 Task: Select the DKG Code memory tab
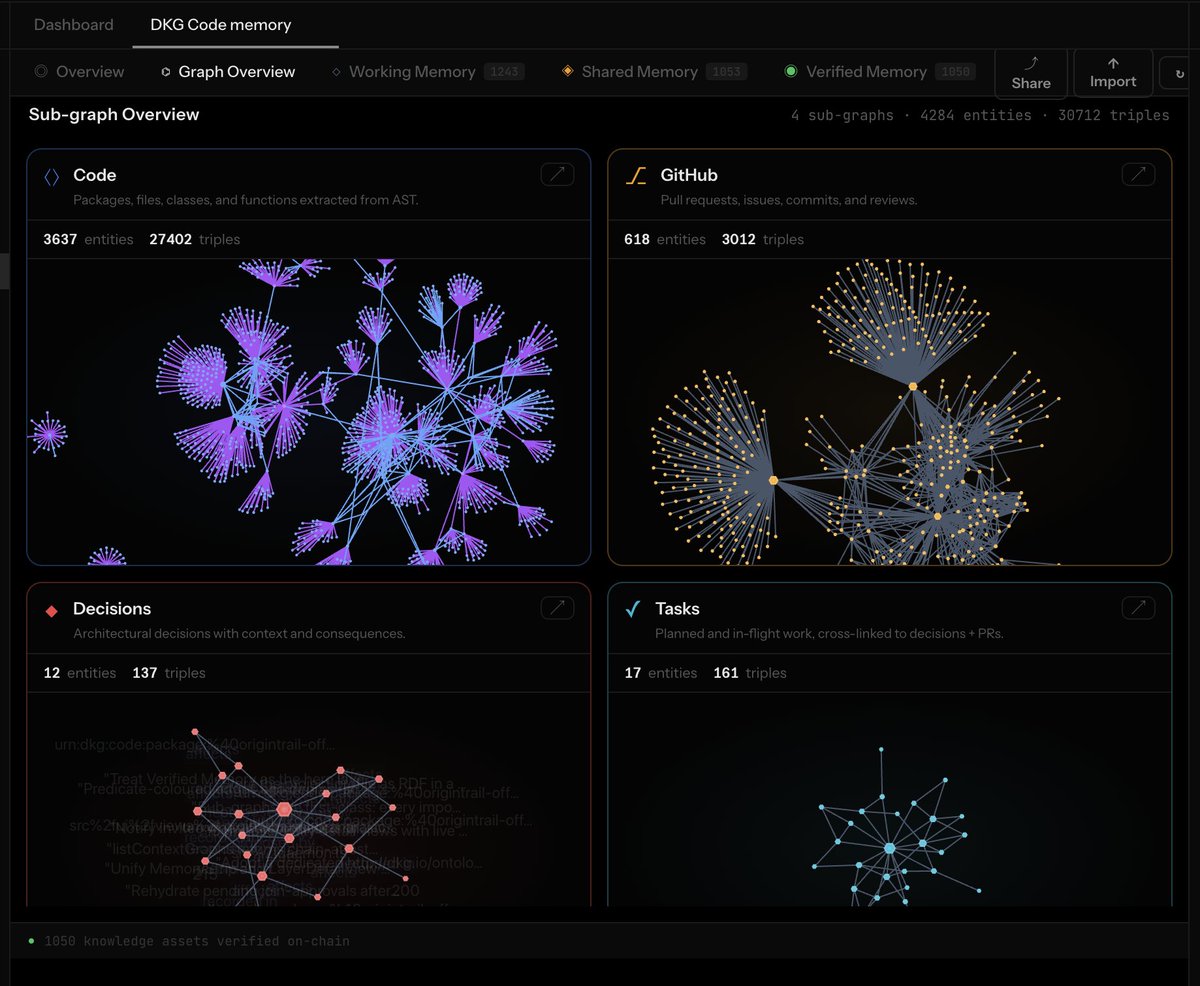pos(220,24)
